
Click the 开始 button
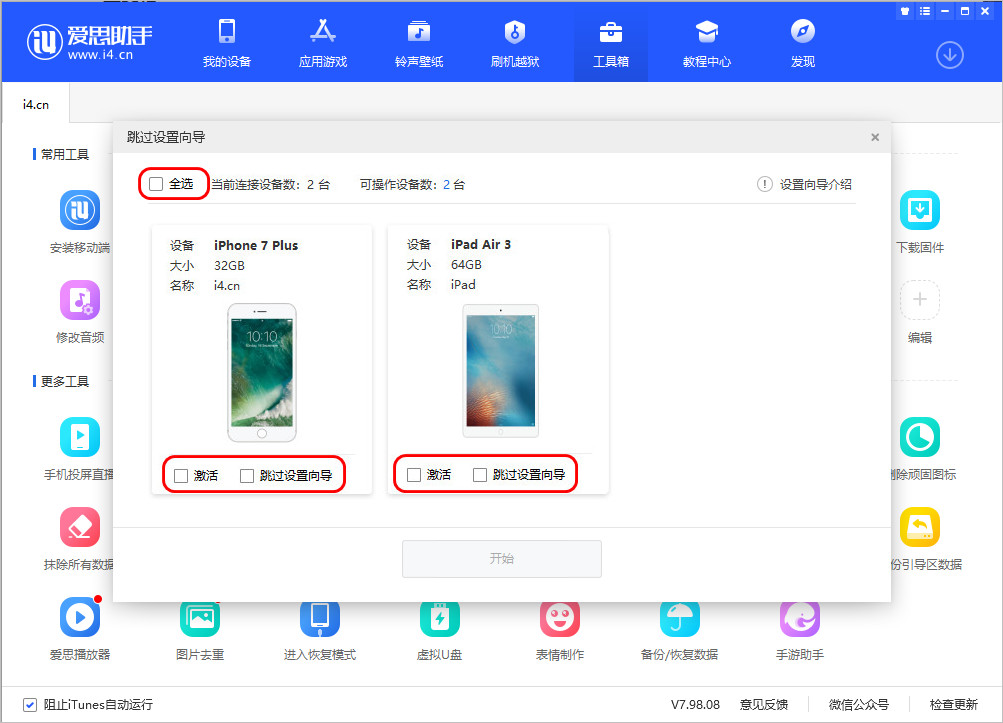click(502, 559)
